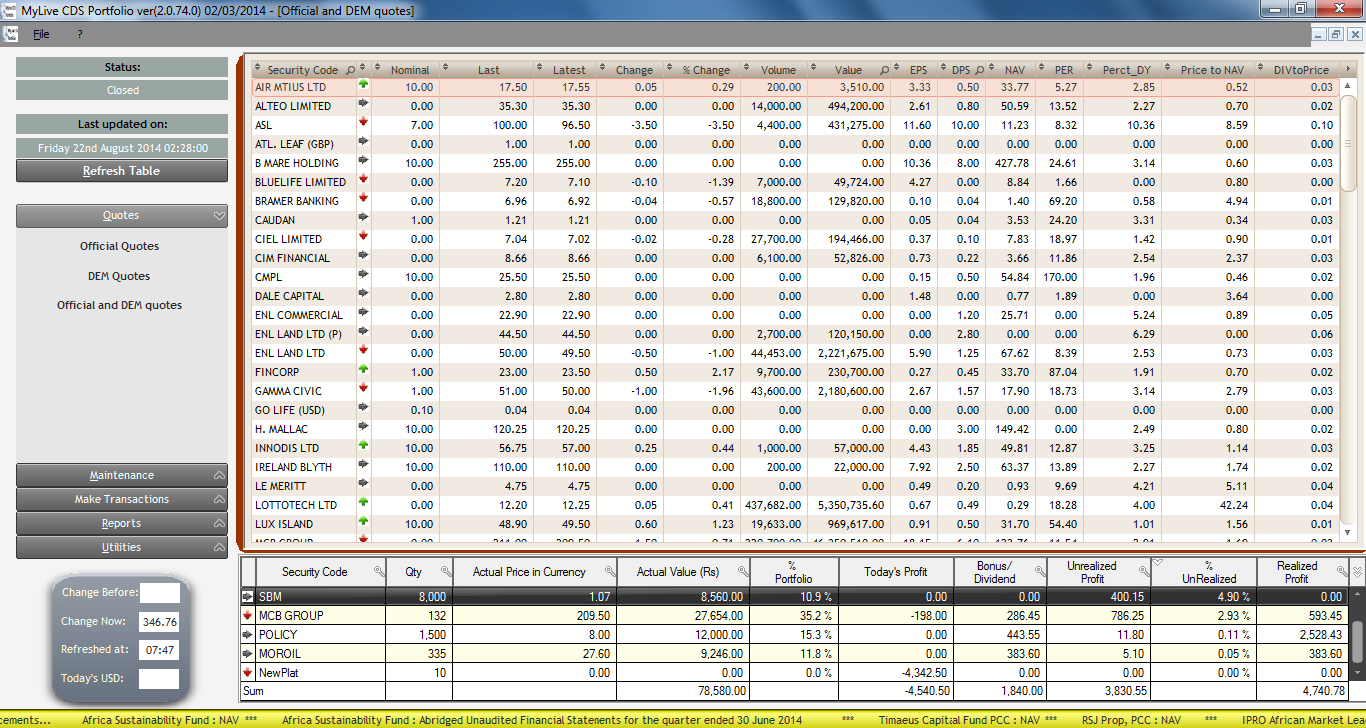Click red down arrow on ASL row
The width and height of the screenshot is (1366, 728).
point(363,124)
